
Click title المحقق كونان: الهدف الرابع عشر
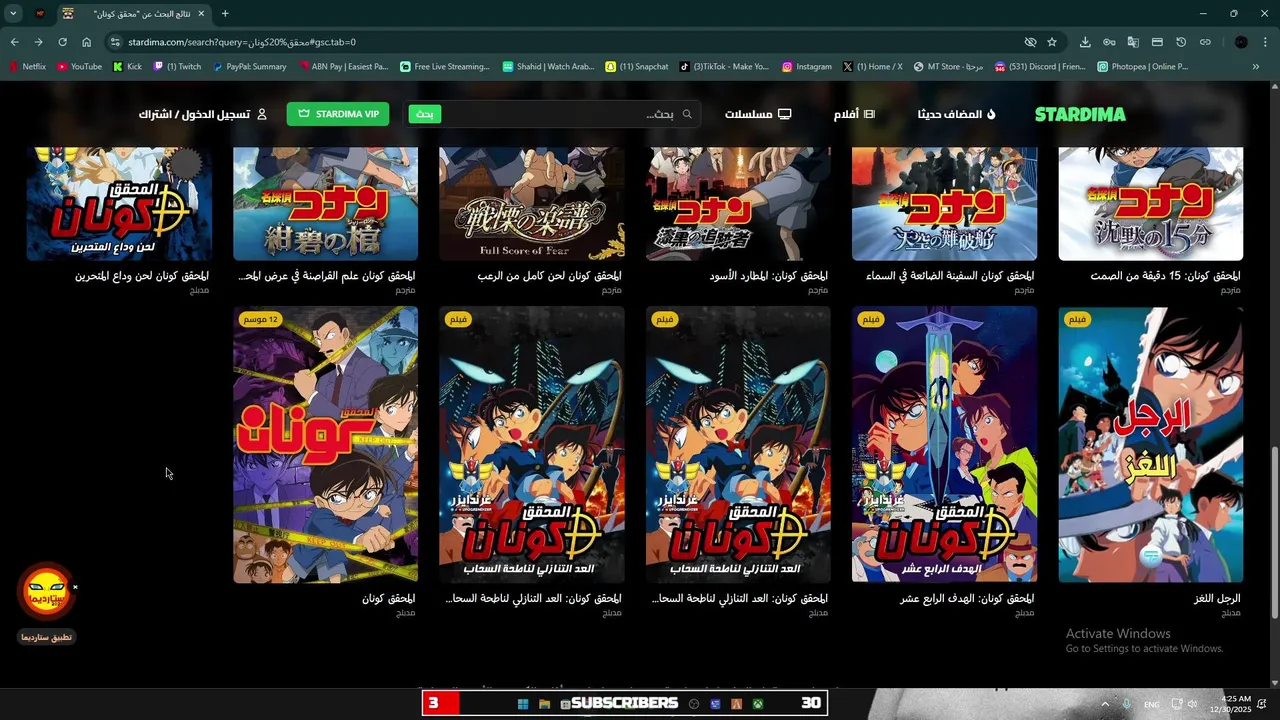(x=967, y=599)
